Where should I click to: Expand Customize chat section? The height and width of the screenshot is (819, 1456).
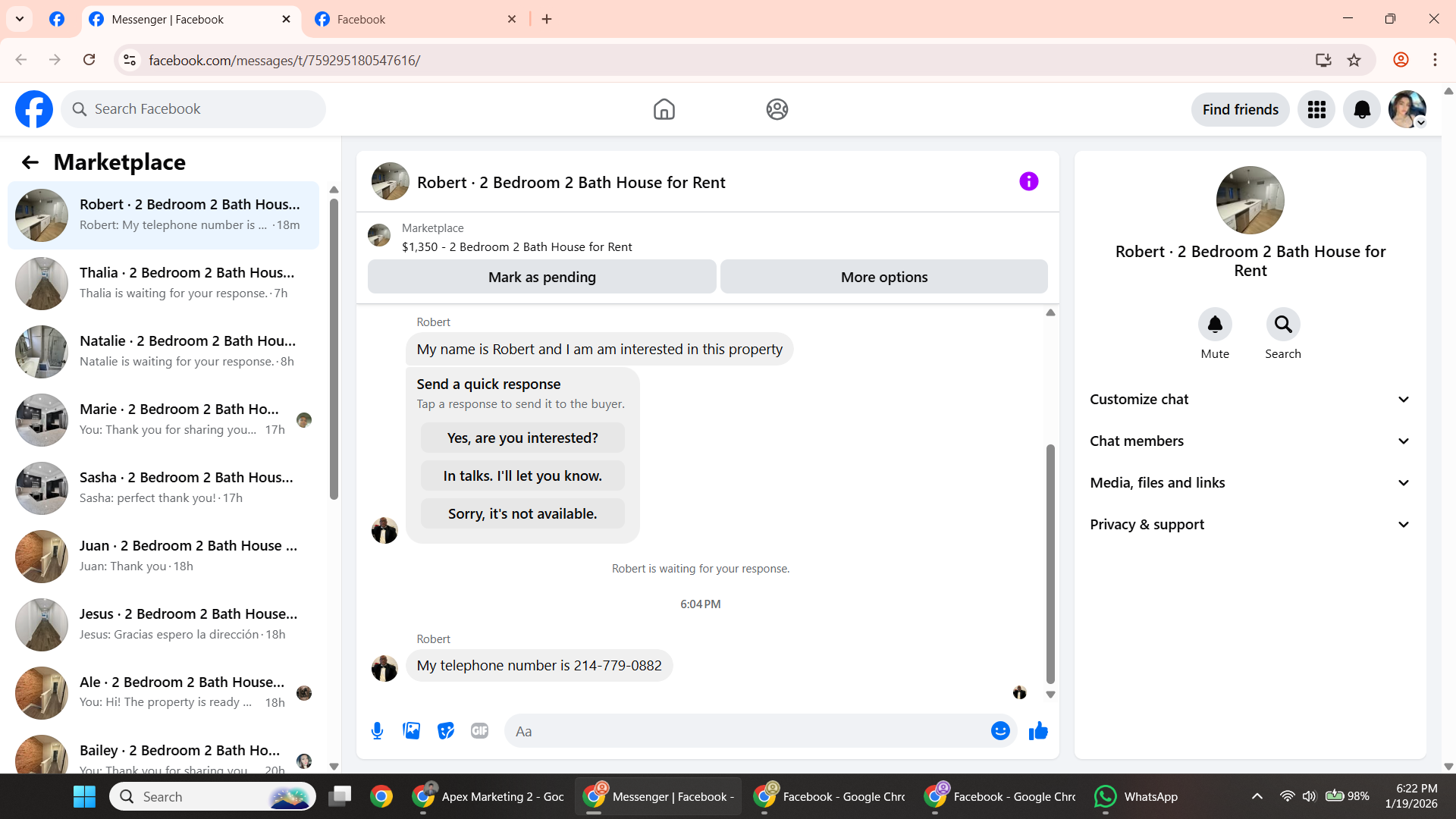click(x=1250, y=400)
